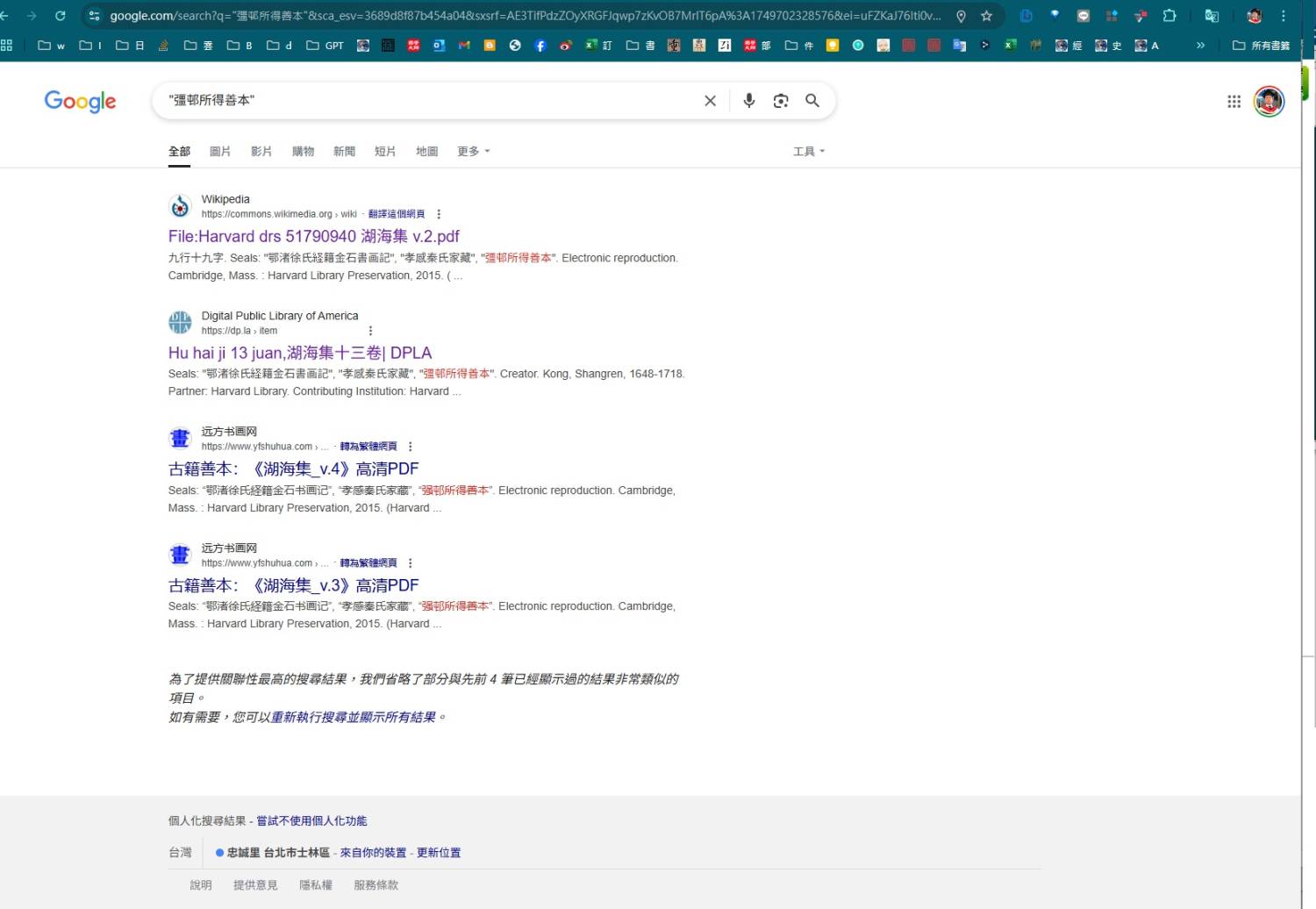Click 轉為繁體網頁 on 湖海集_v.4 result
Screen dimensions: 1316x909
(x=368, y=447)
